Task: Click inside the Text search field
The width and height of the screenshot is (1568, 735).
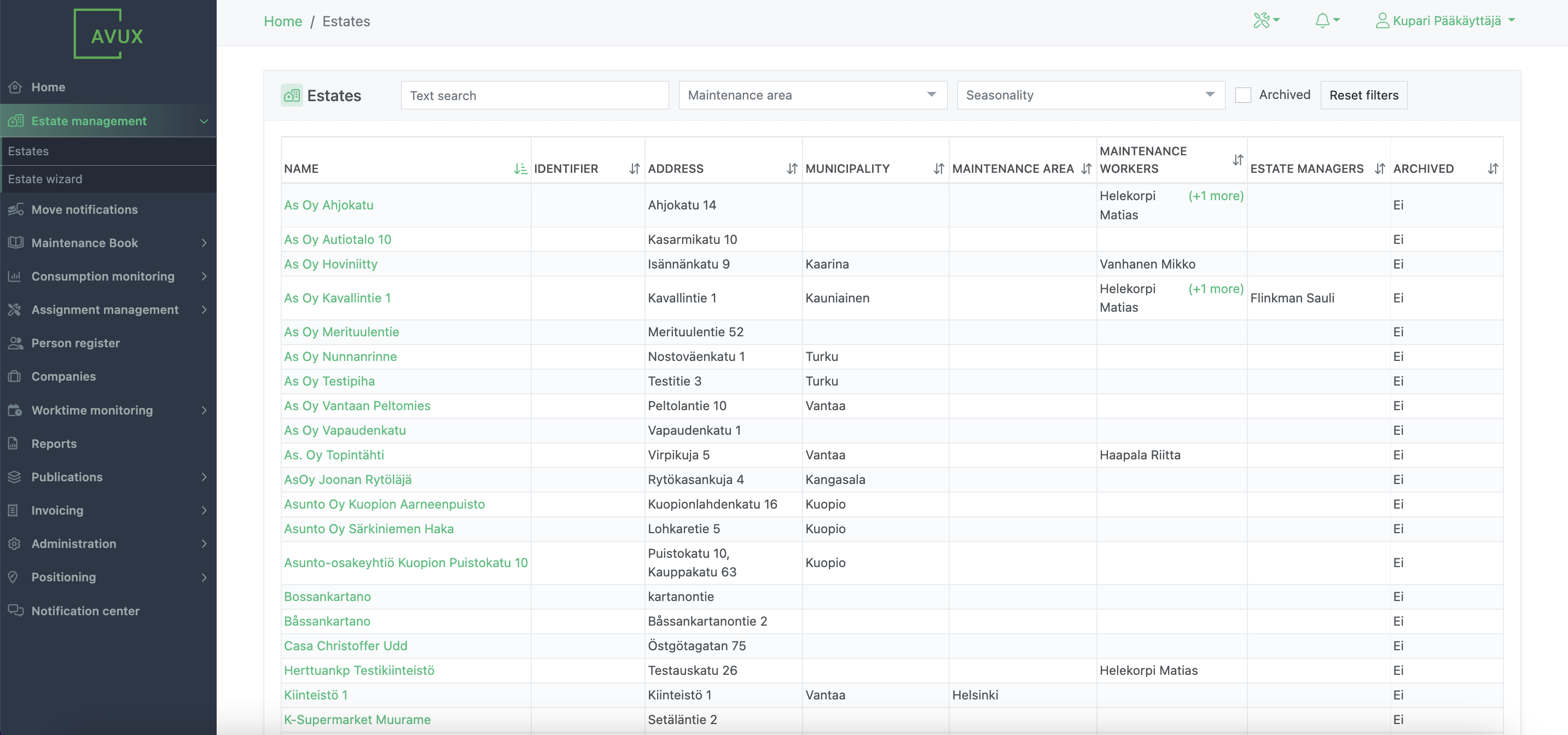Action: pyautogui.click(x=534, y=95)
